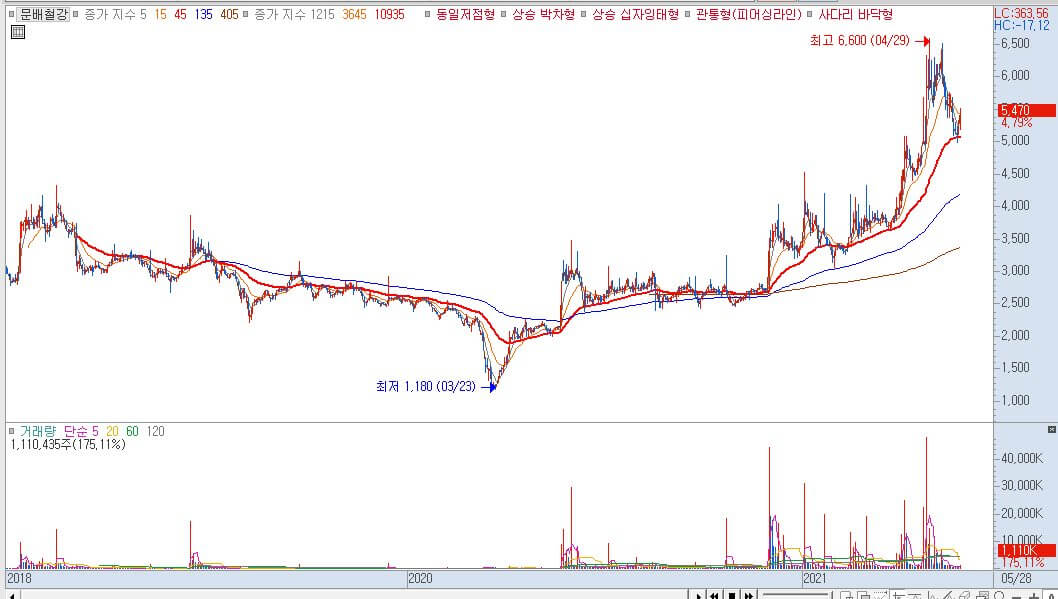Click the 2021 timeline year marker

815,579
